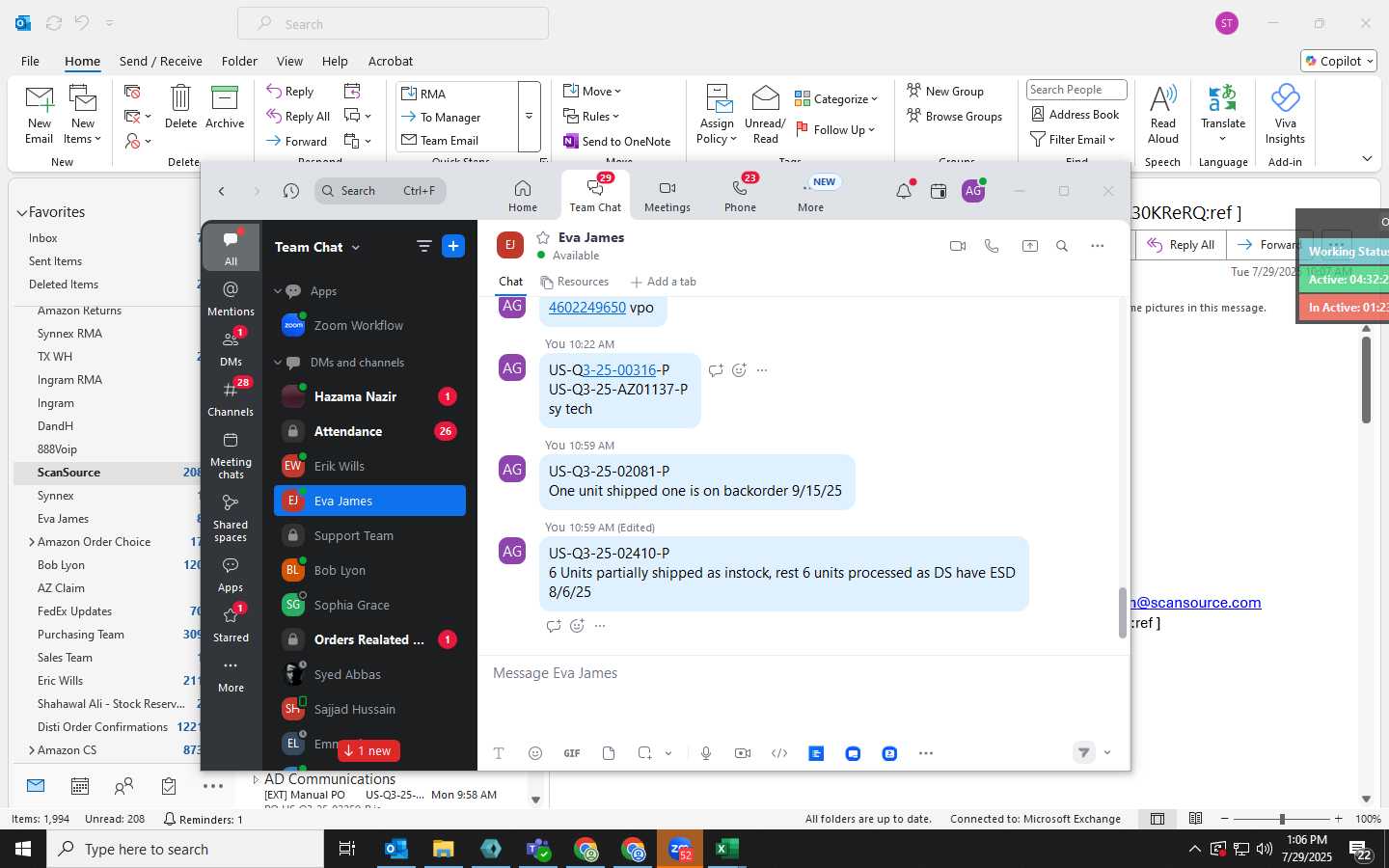
Task: Open Zoom history clock icon
Action: (291, 191)
